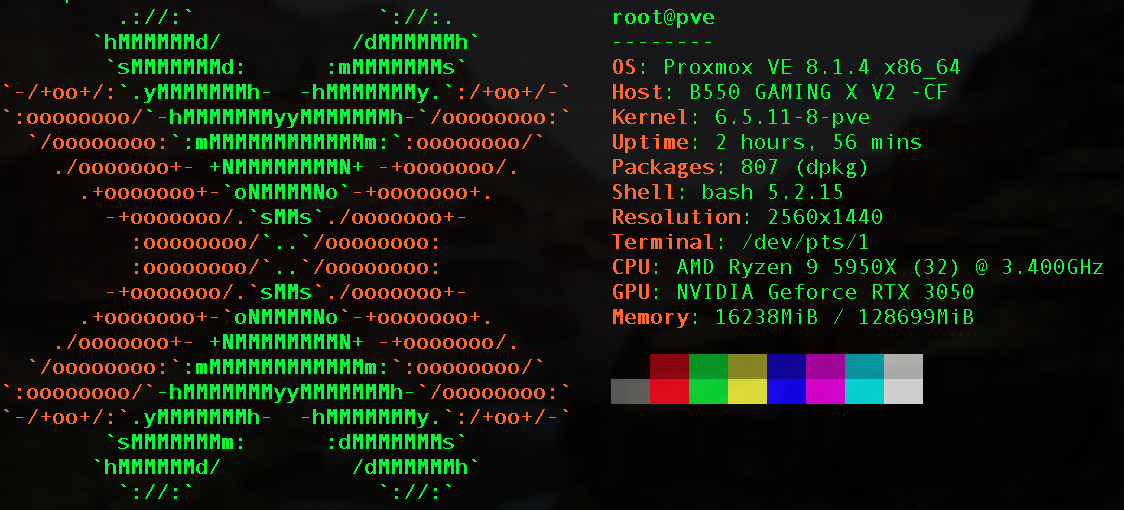Image resolution: width=1124 pixels, height=510 pixels.
Task: Click the bright cyan color block in bottom row
Action: 864,391
